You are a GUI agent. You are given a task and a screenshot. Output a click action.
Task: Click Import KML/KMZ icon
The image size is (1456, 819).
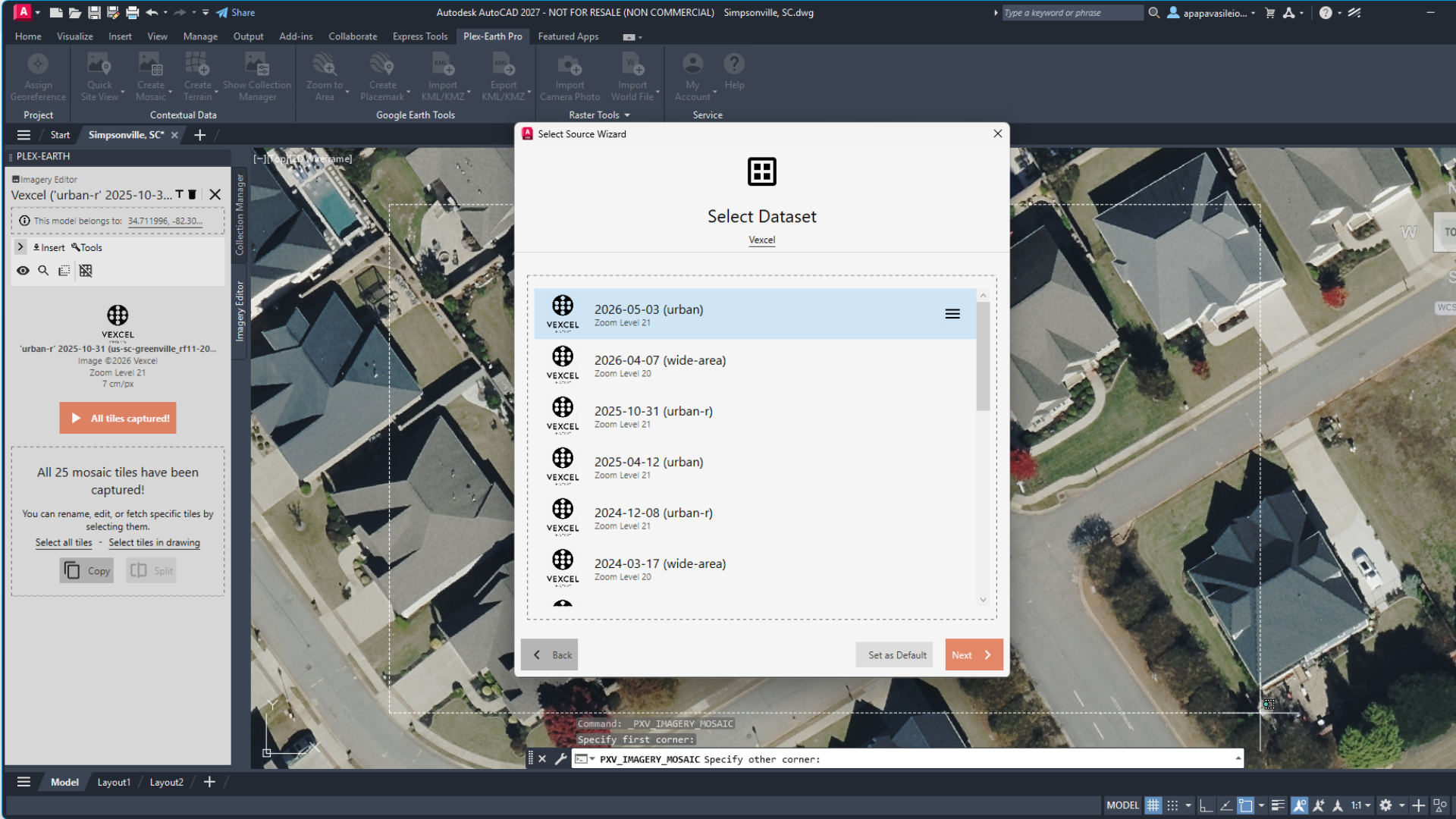coord(442,64)
